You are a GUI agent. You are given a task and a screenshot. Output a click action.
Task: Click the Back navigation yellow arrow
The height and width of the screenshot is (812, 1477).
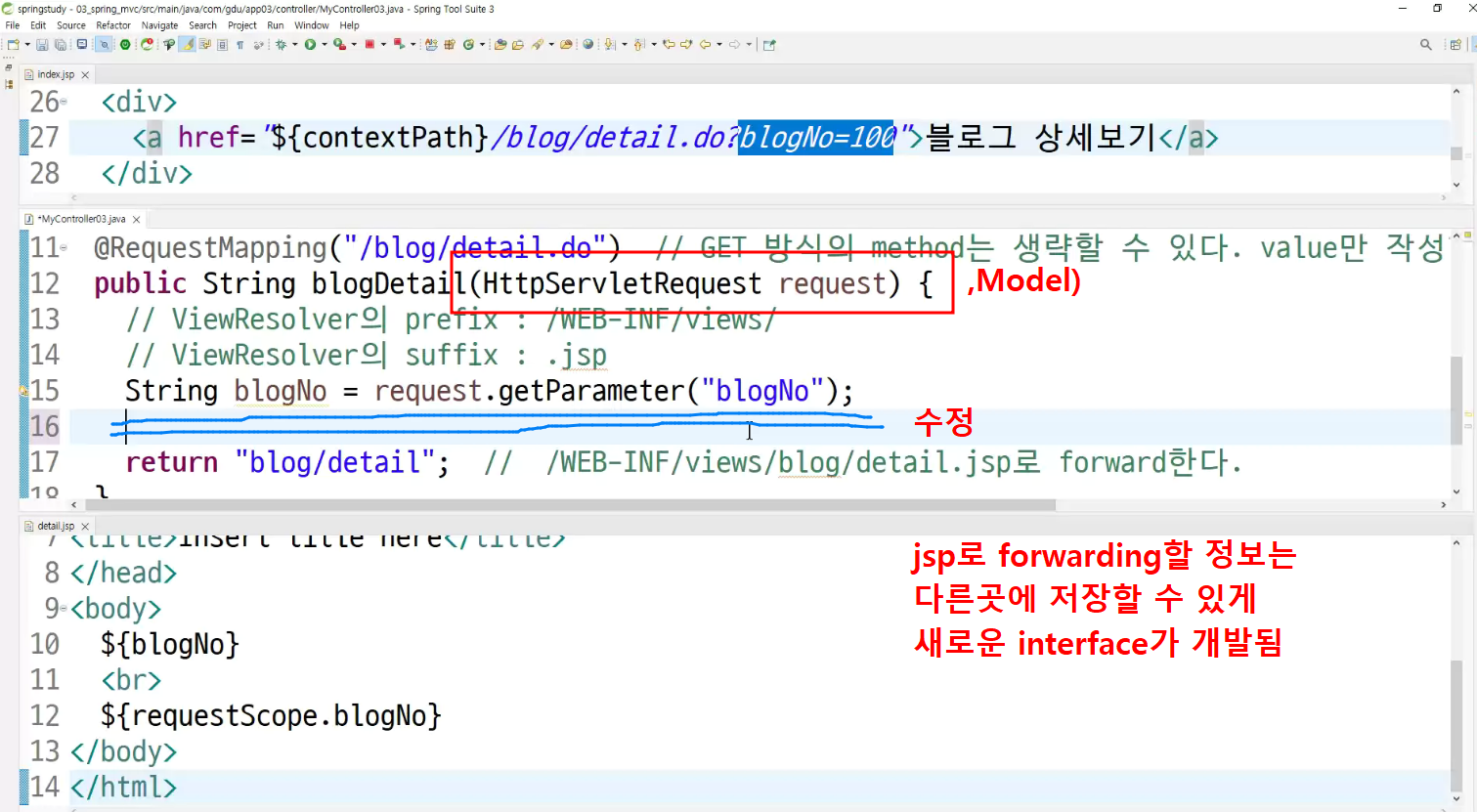pos(704,44)
